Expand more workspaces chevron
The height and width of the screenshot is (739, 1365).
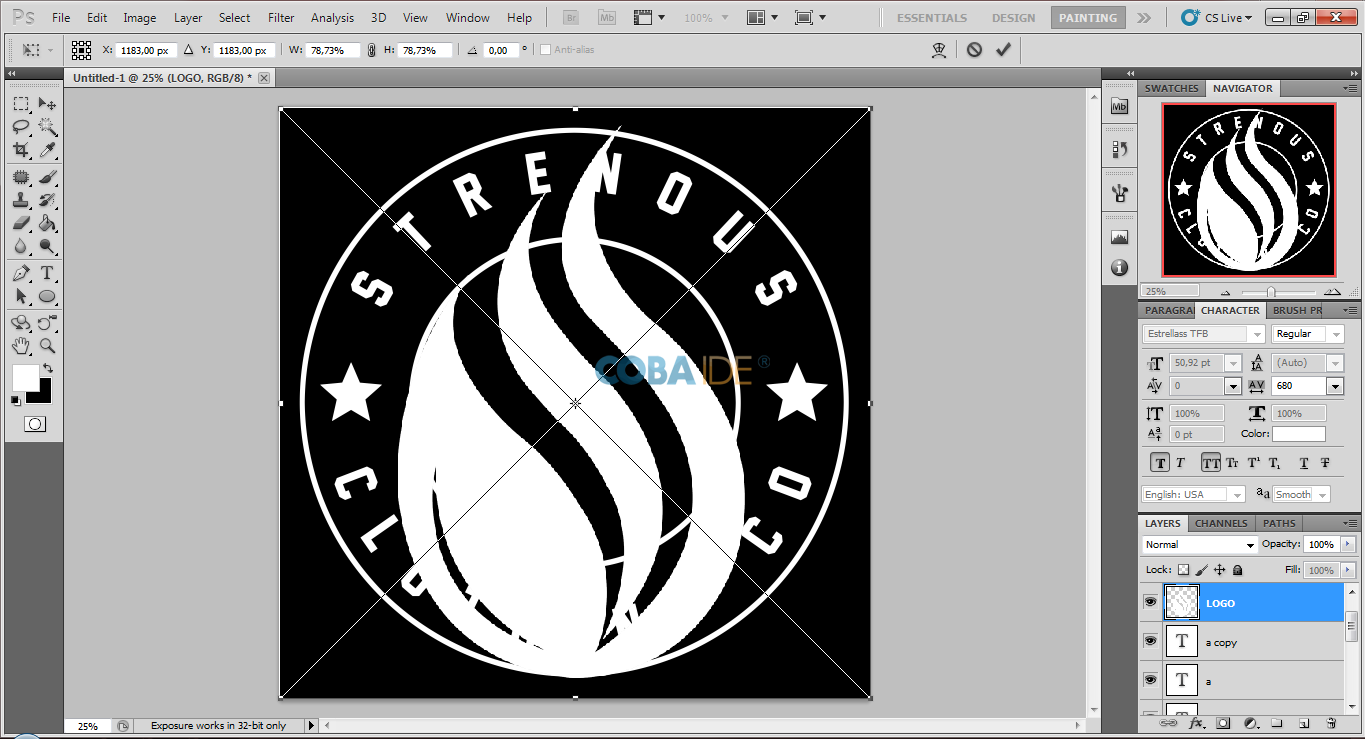click(1144, 17)
